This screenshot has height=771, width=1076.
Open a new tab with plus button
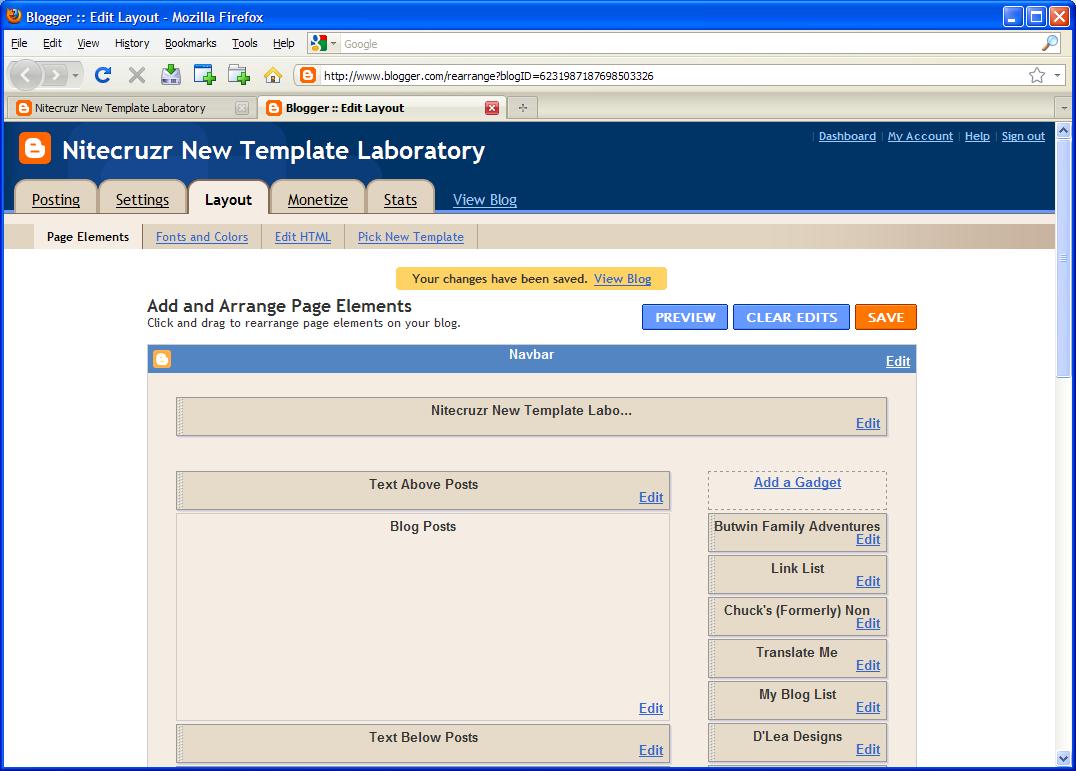[x=523, y=108]
